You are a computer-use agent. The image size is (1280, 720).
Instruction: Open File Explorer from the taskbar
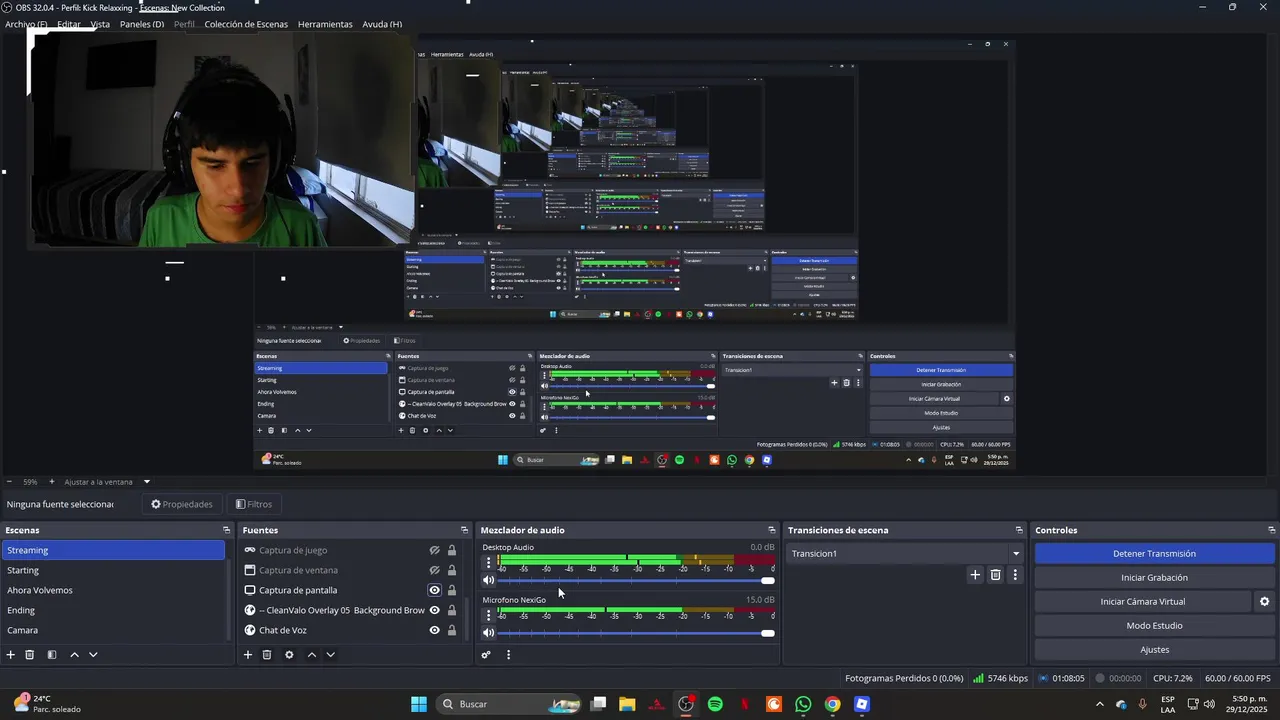627,704
